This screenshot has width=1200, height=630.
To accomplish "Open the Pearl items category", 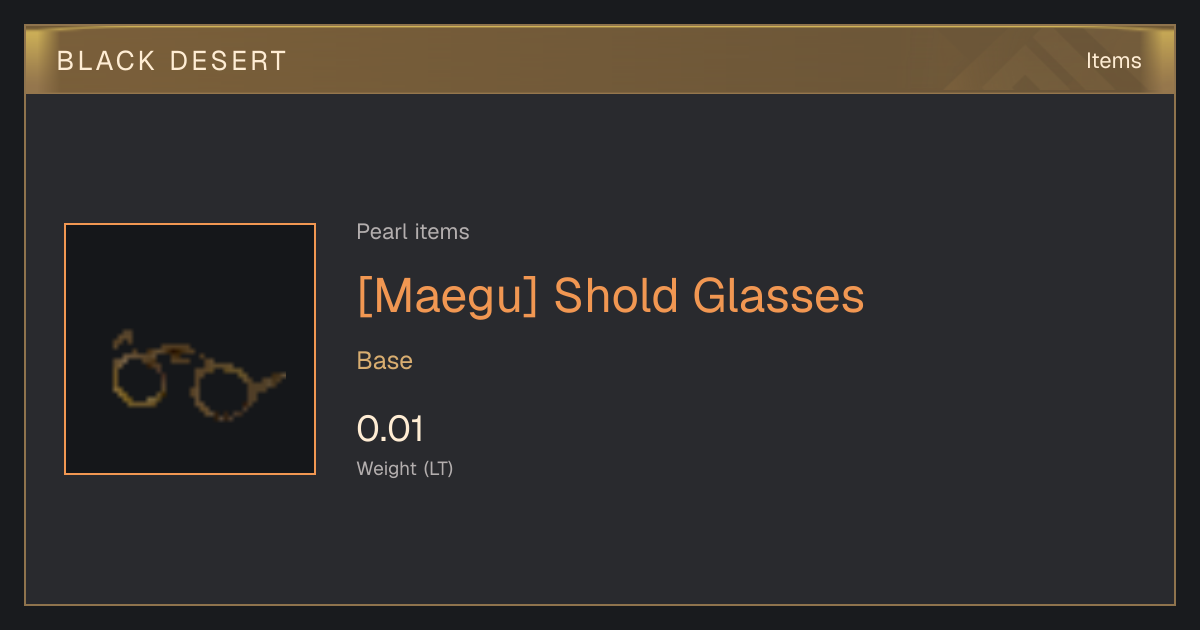I will (x=413, y=232).
